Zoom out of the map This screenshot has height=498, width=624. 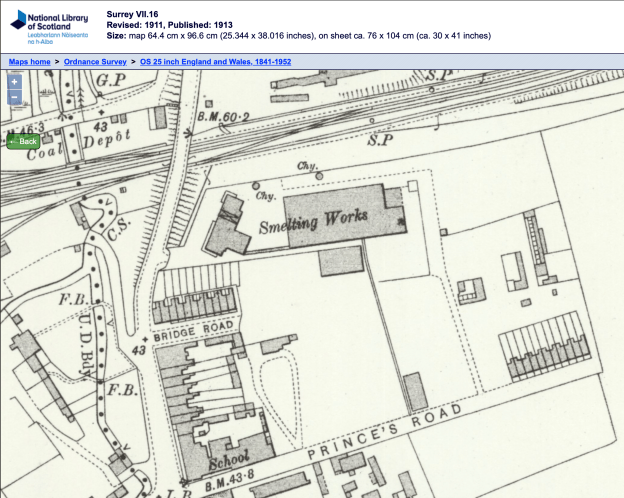pyautogui.click(x=14, y=98)
